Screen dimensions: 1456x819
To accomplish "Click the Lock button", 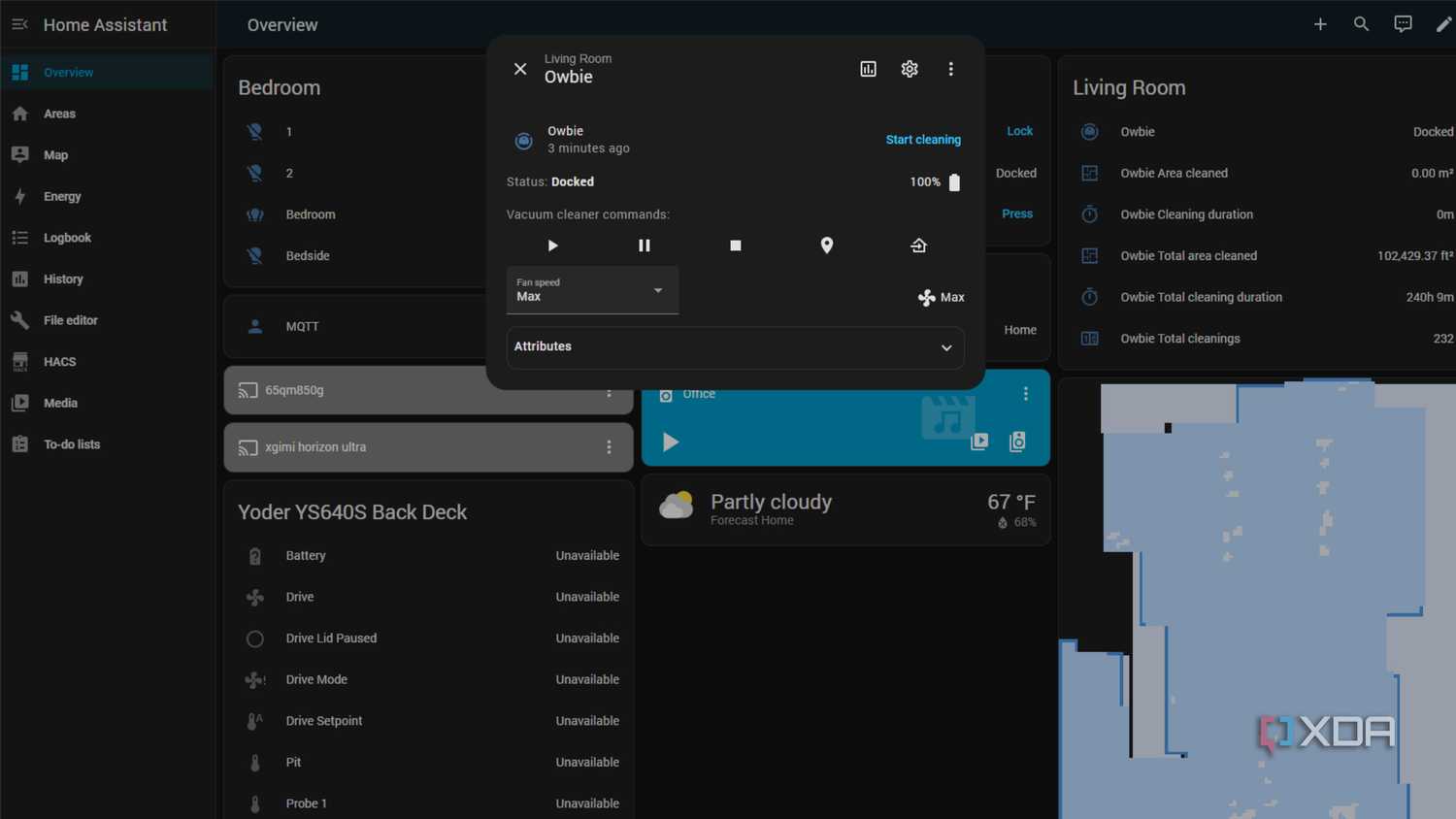I will 1019,131.
